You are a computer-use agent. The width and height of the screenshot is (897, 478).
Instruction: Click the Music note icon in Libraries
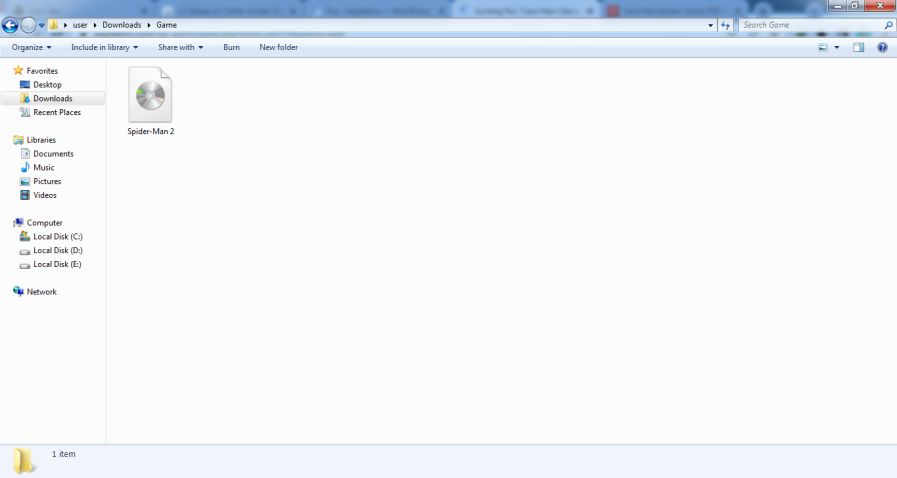click(25, 167)
